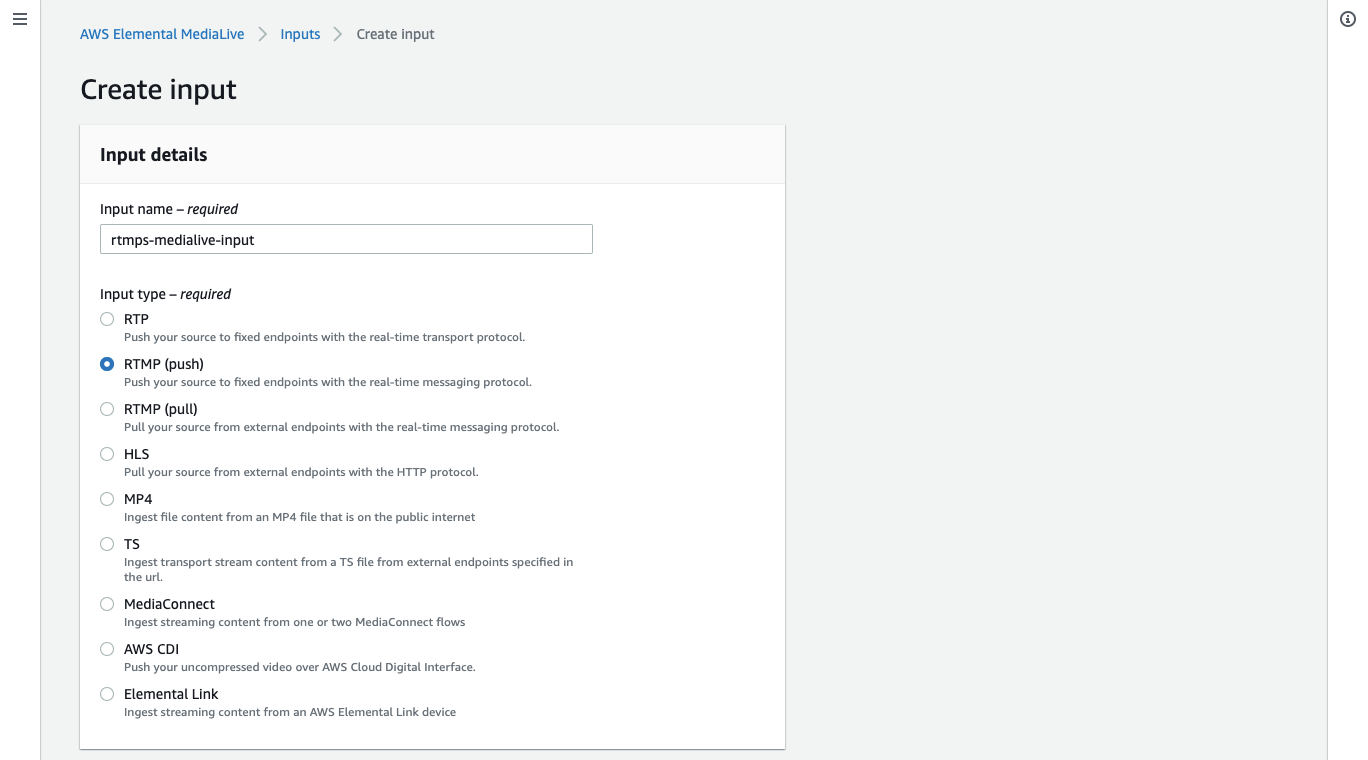Choose the RTMP (pull) input type

click(107, 409)
